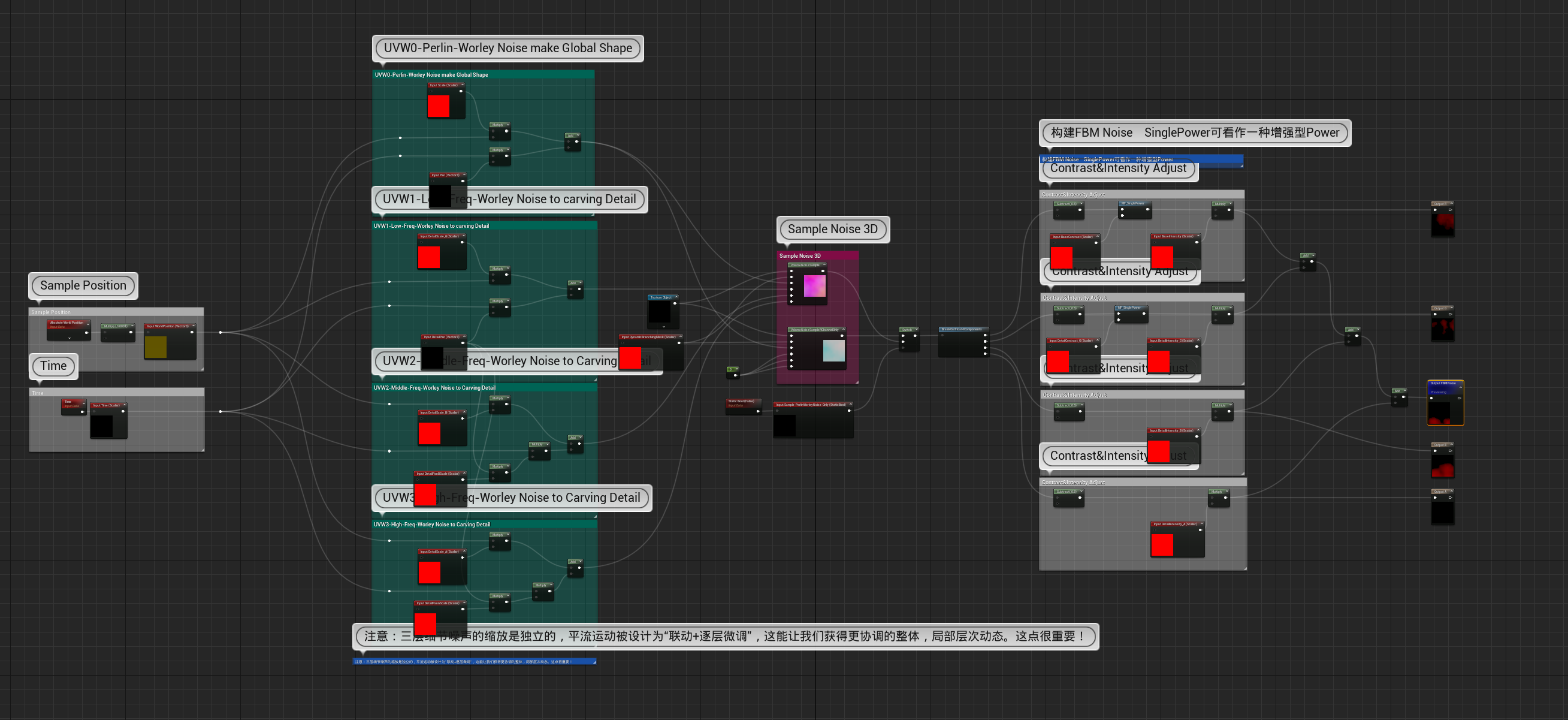Screen dimensions: 1568x720
Task: Select the Static Bool (False) node
Action: coord(741,402)
